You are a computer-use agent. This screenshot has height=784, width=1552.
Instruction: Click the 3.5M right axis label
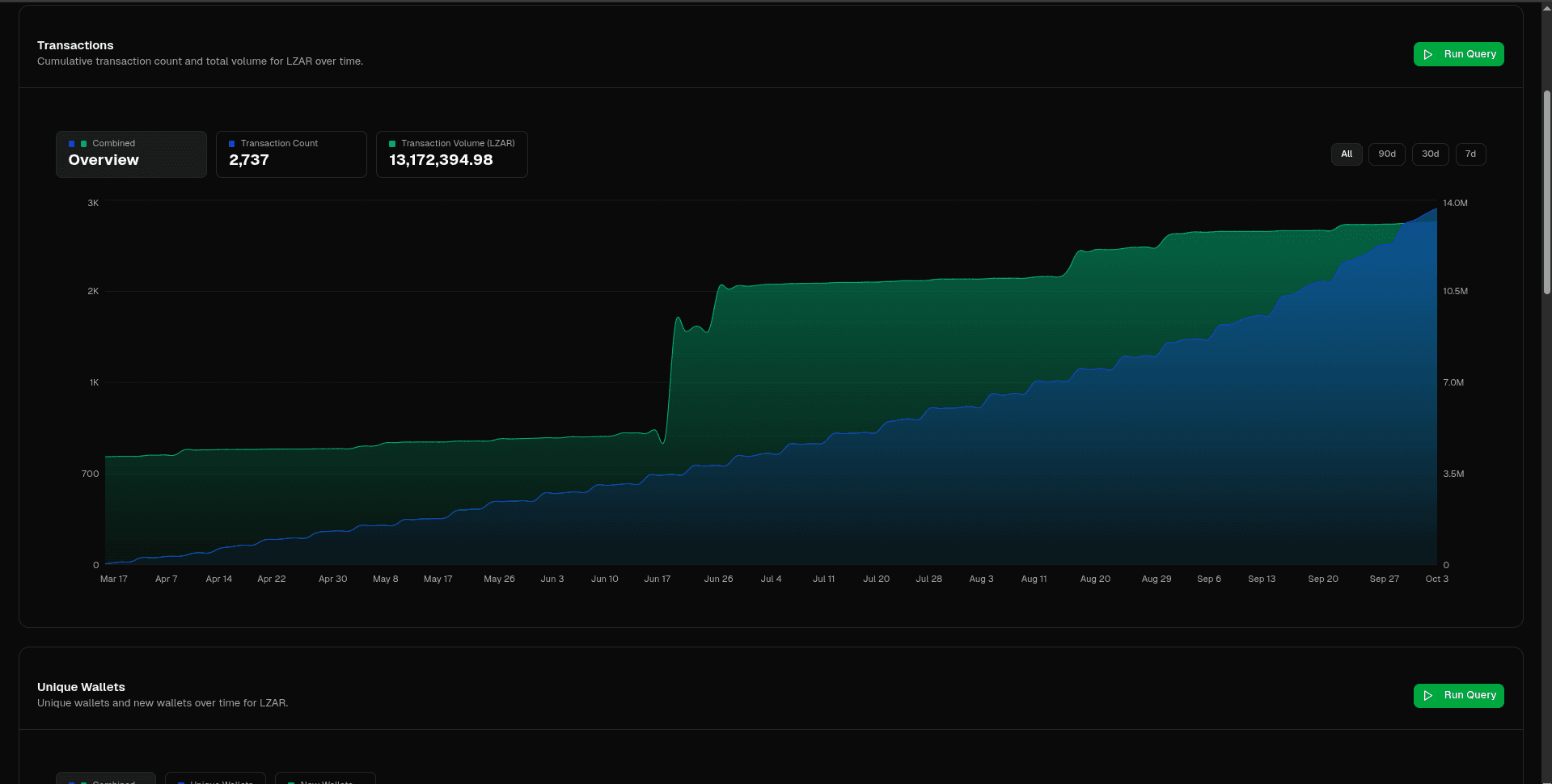click(x=1453, y=474)
